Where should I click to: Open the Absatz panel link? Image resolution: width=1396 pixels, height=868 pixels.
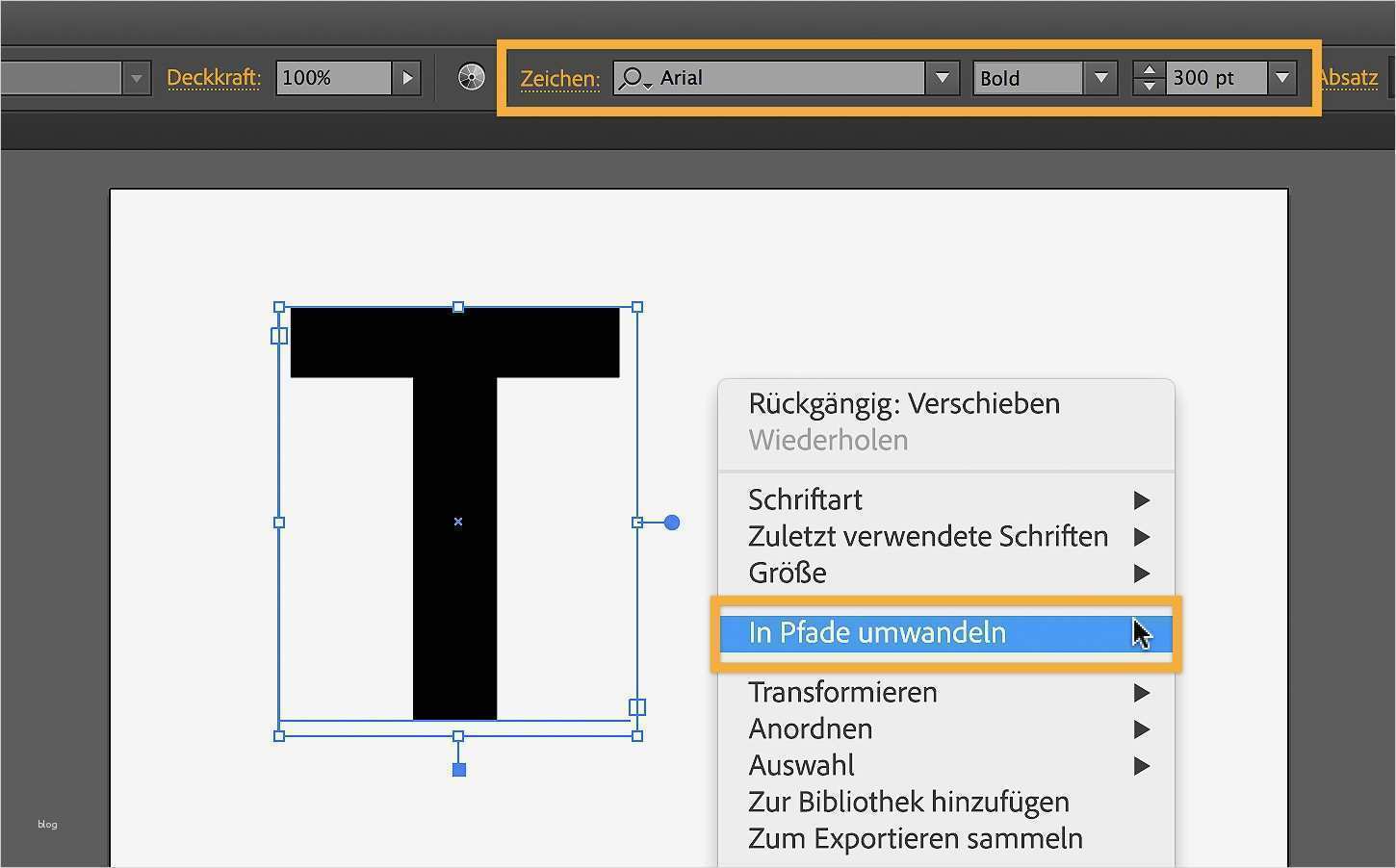pyautogui.click(x=1348, y=78)
